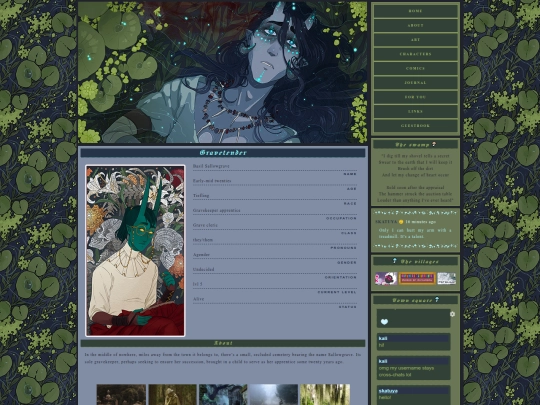Open the foggy road photo thumbnail

273,394
